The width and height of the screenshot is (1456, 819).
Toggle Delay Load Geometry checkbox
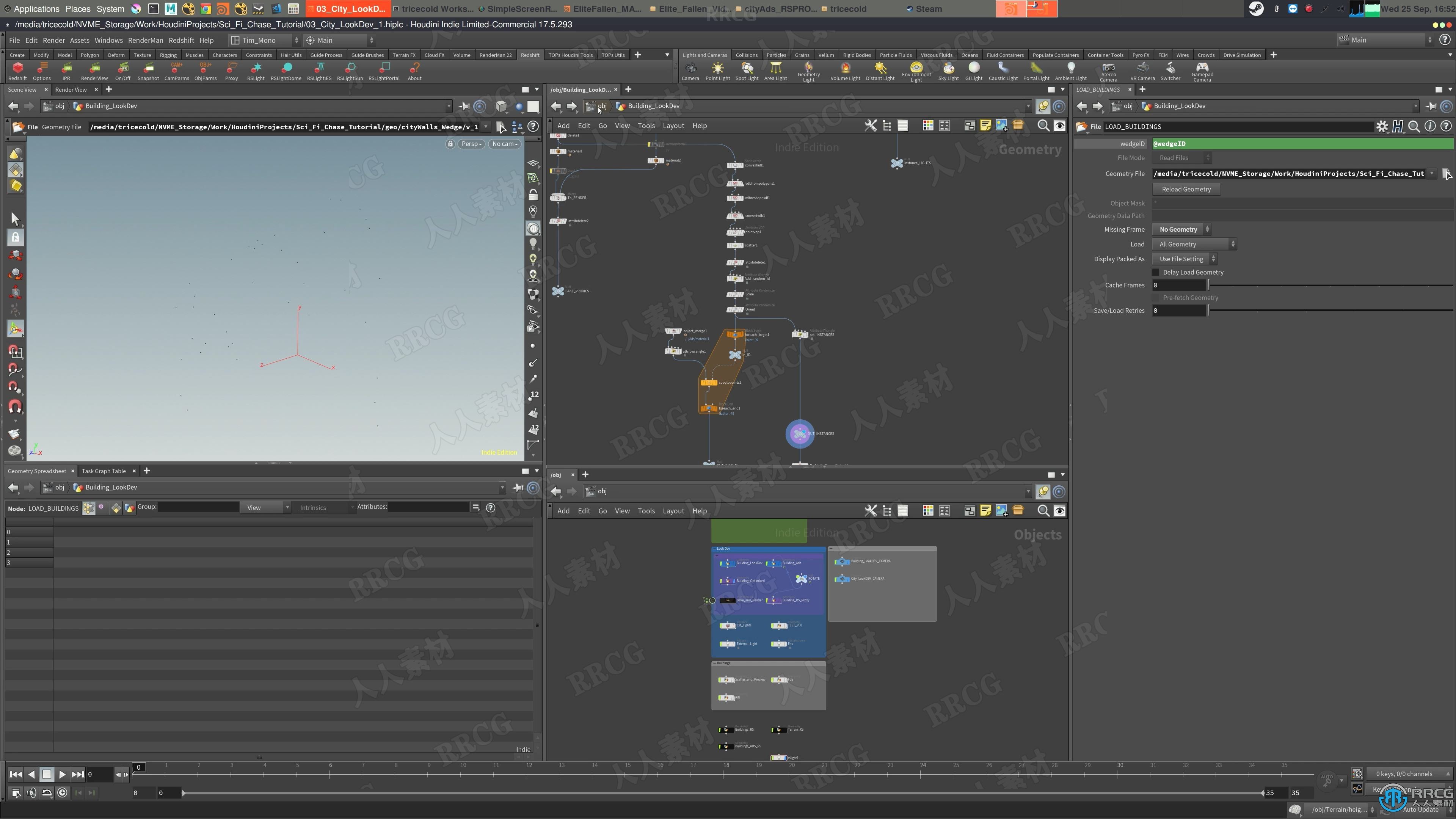coord(1155,272)
